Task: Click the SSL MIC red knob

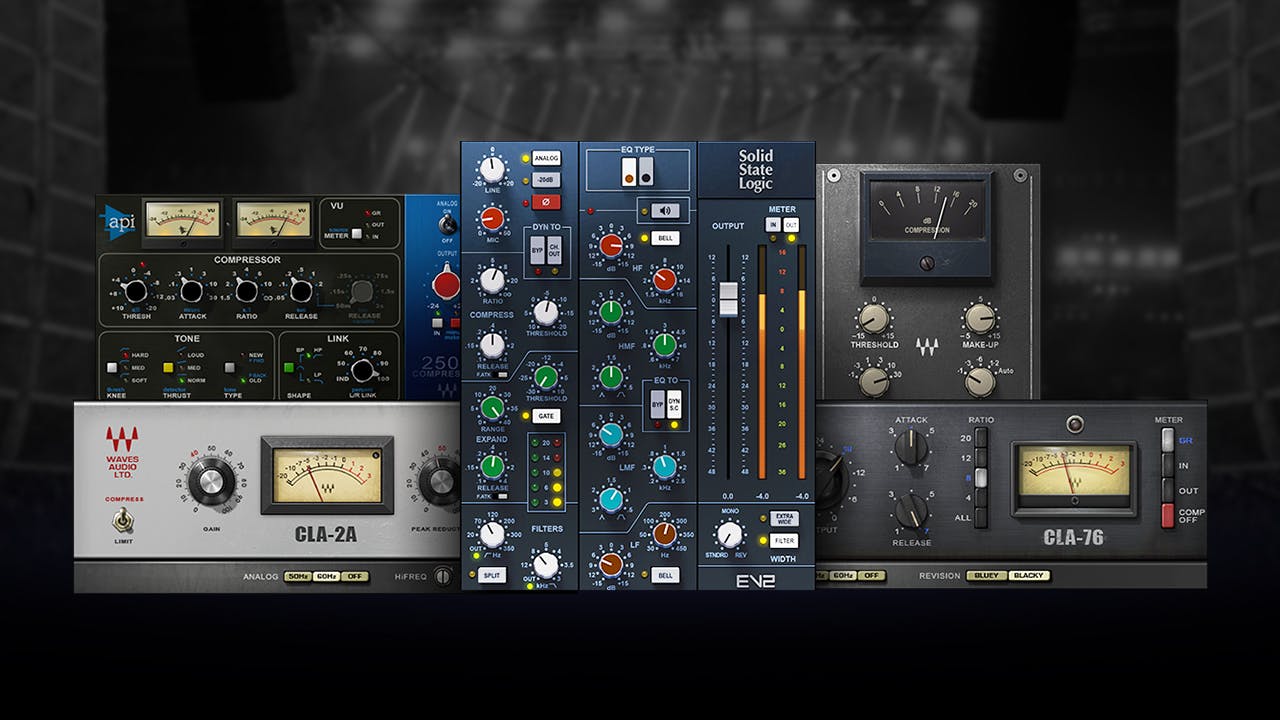Action: pyautogui.click(x=492, y=218)
